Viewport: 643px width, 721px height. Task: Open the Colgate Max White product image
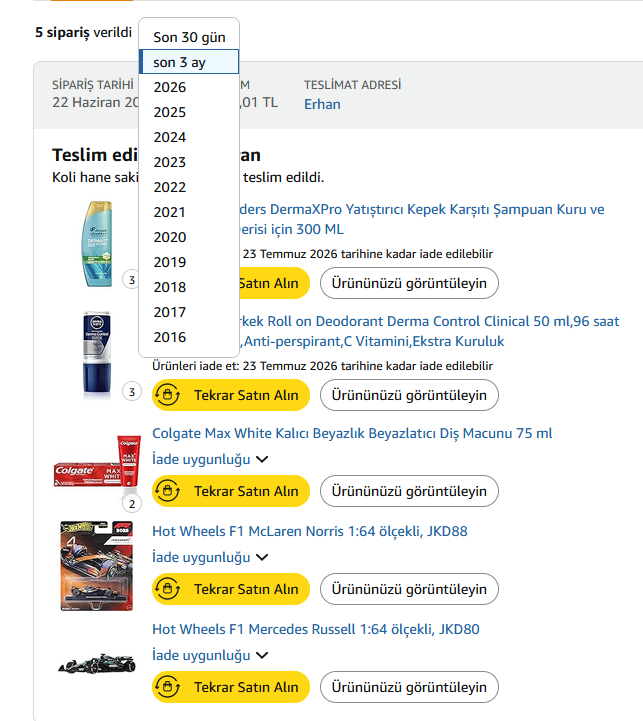tap(97, 461)
